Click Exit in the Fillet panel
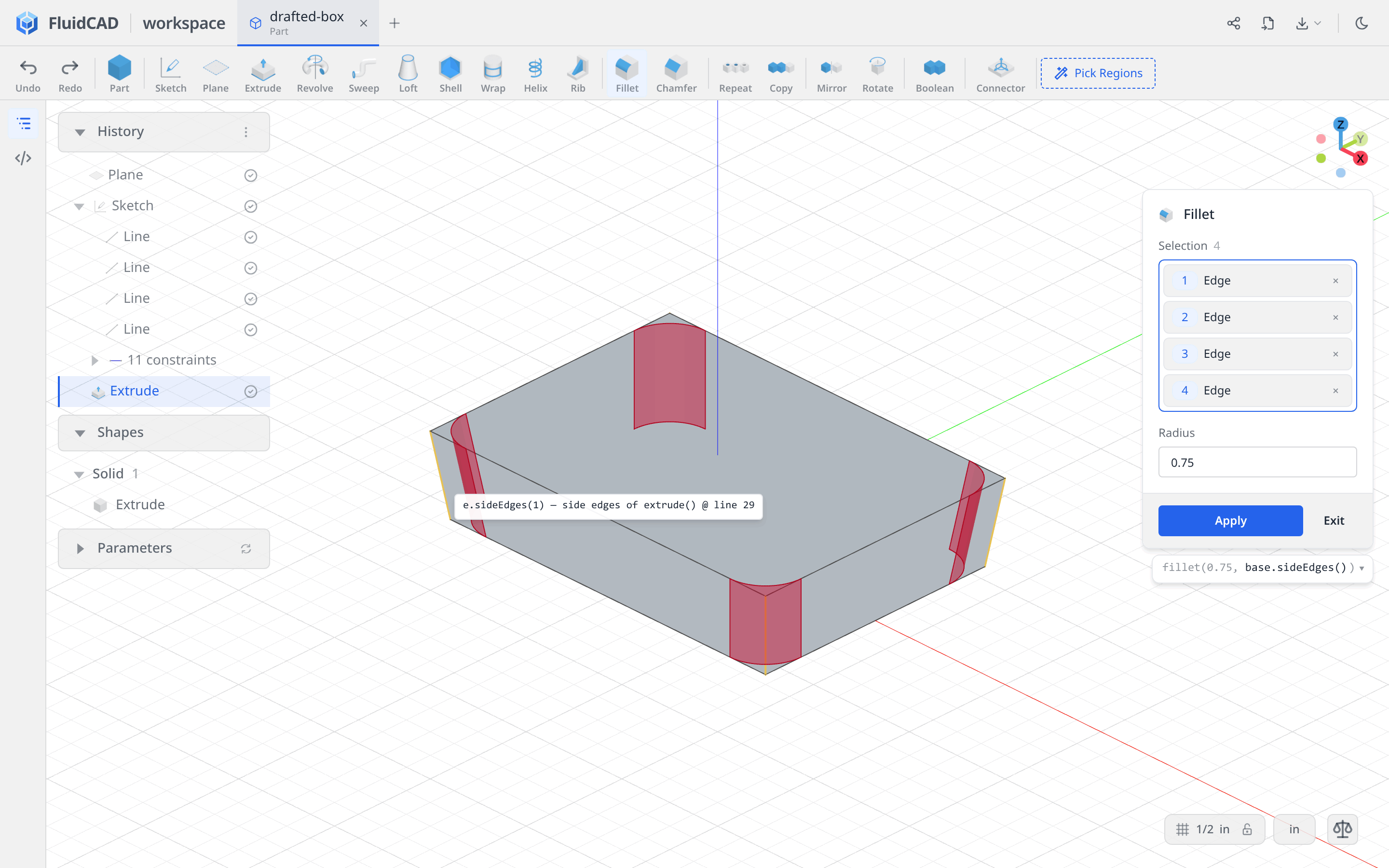This screenshot has height=868, width=1389. [x=1334, y=521]
